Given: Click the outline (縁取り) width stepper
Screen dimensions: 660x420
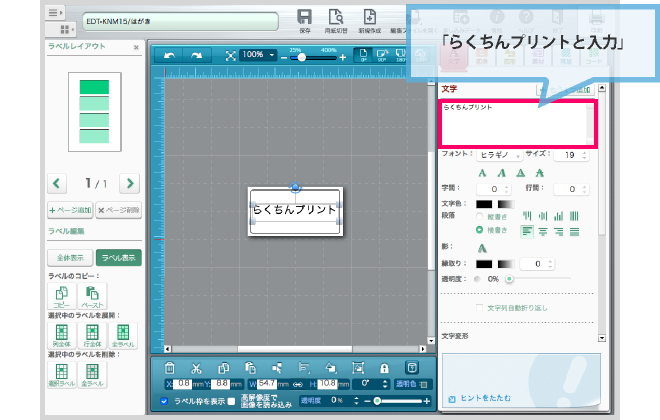Looking at the screenshot, I should coord(550,264).
